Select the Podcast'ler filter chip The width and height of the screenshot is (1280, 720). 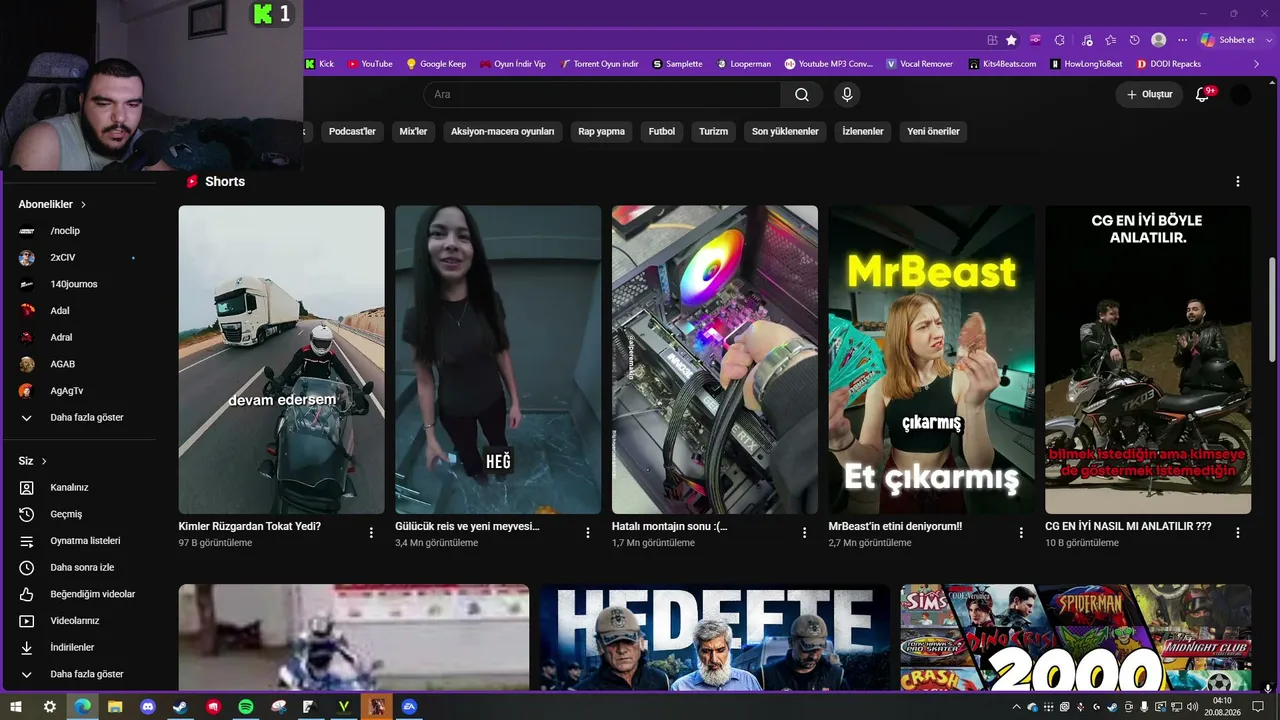coord(352,131)
